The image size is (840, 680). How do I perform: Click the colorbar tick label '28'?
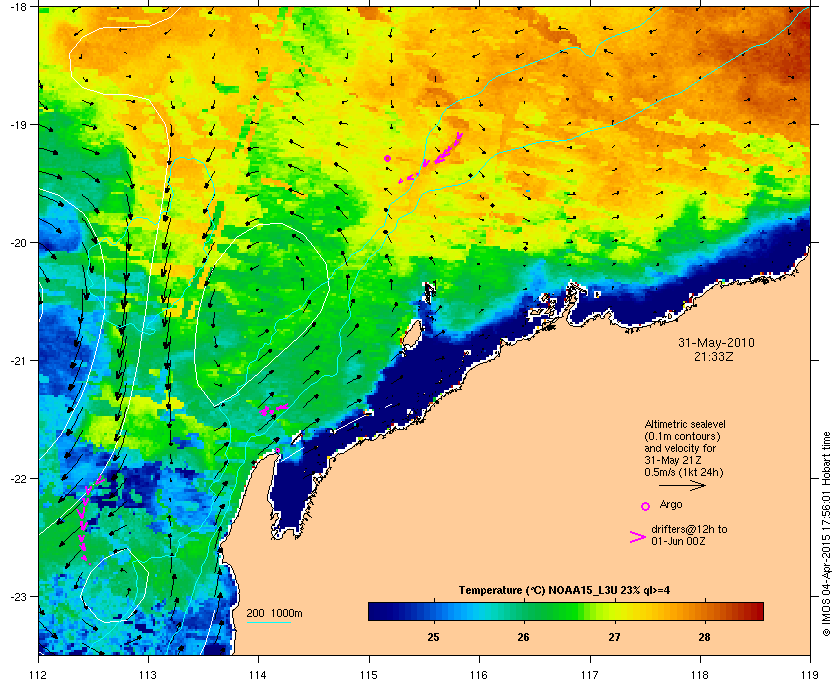tap(704, 637)
